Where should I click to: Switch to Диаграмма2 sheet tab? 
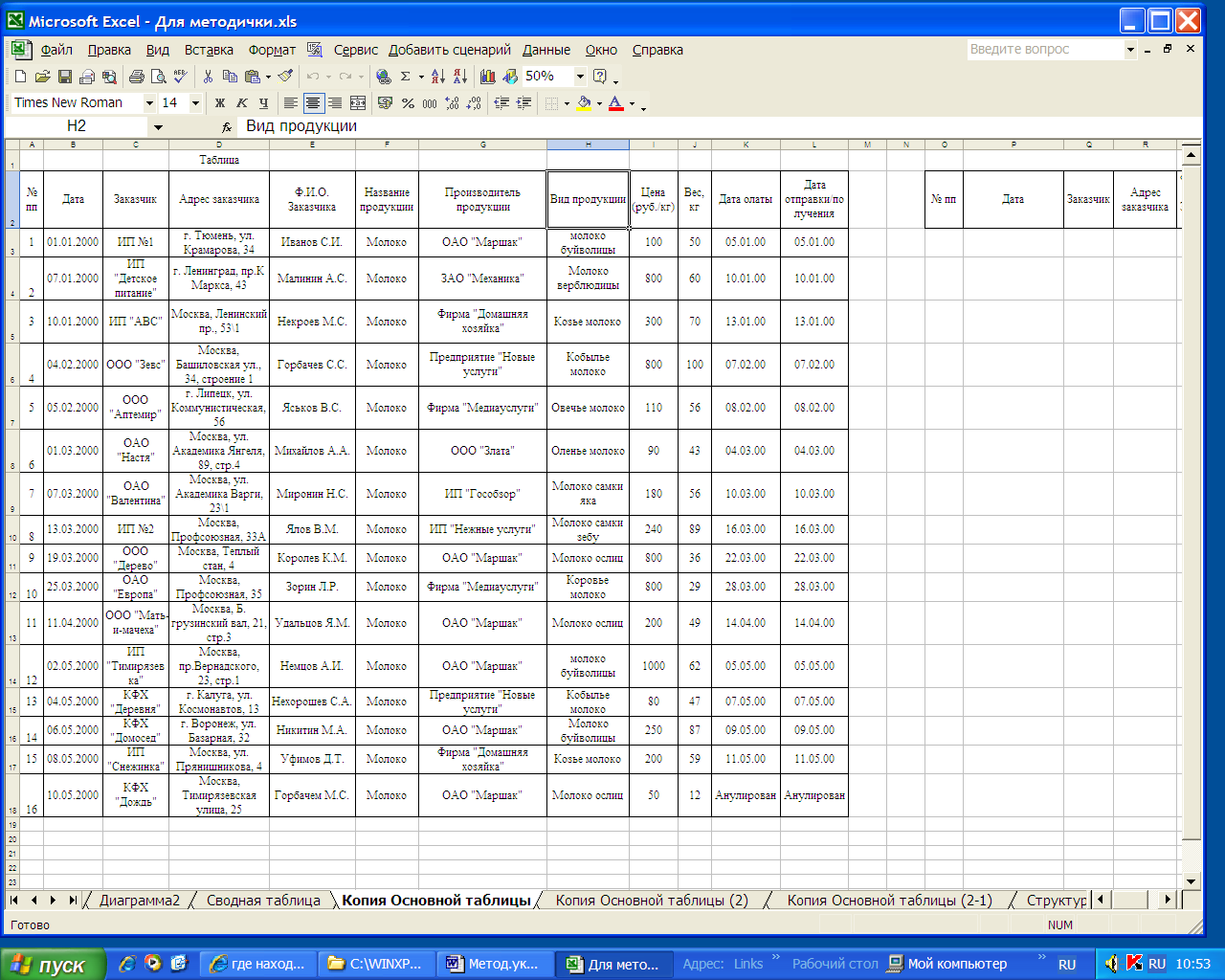140,901
